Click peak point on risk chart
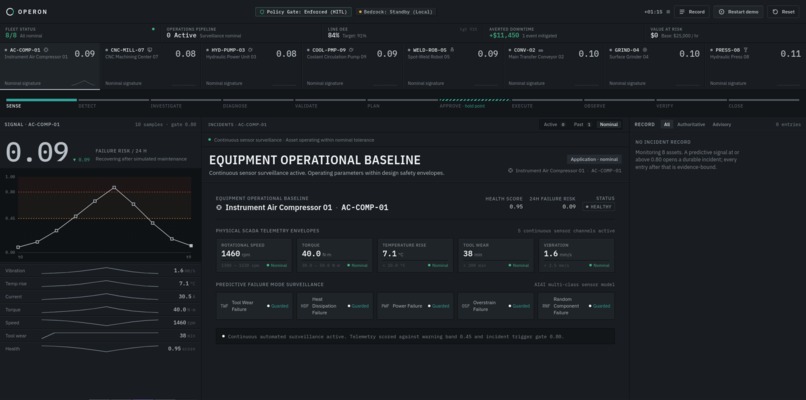The width and height of the screenshot is (806, 400). (x=114, y=188)
